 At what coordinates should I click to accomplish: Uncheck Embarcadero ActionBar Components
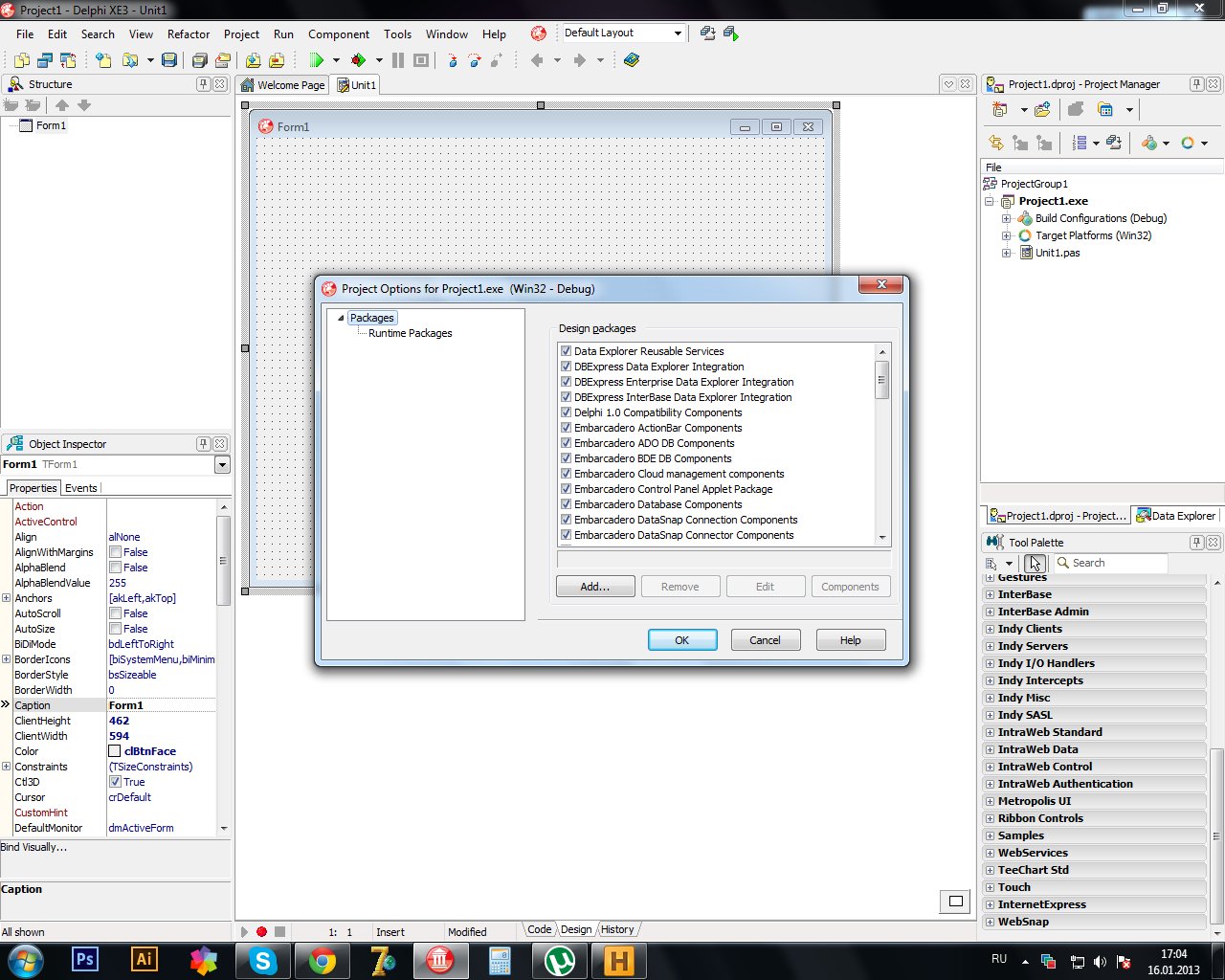point(566,428)
